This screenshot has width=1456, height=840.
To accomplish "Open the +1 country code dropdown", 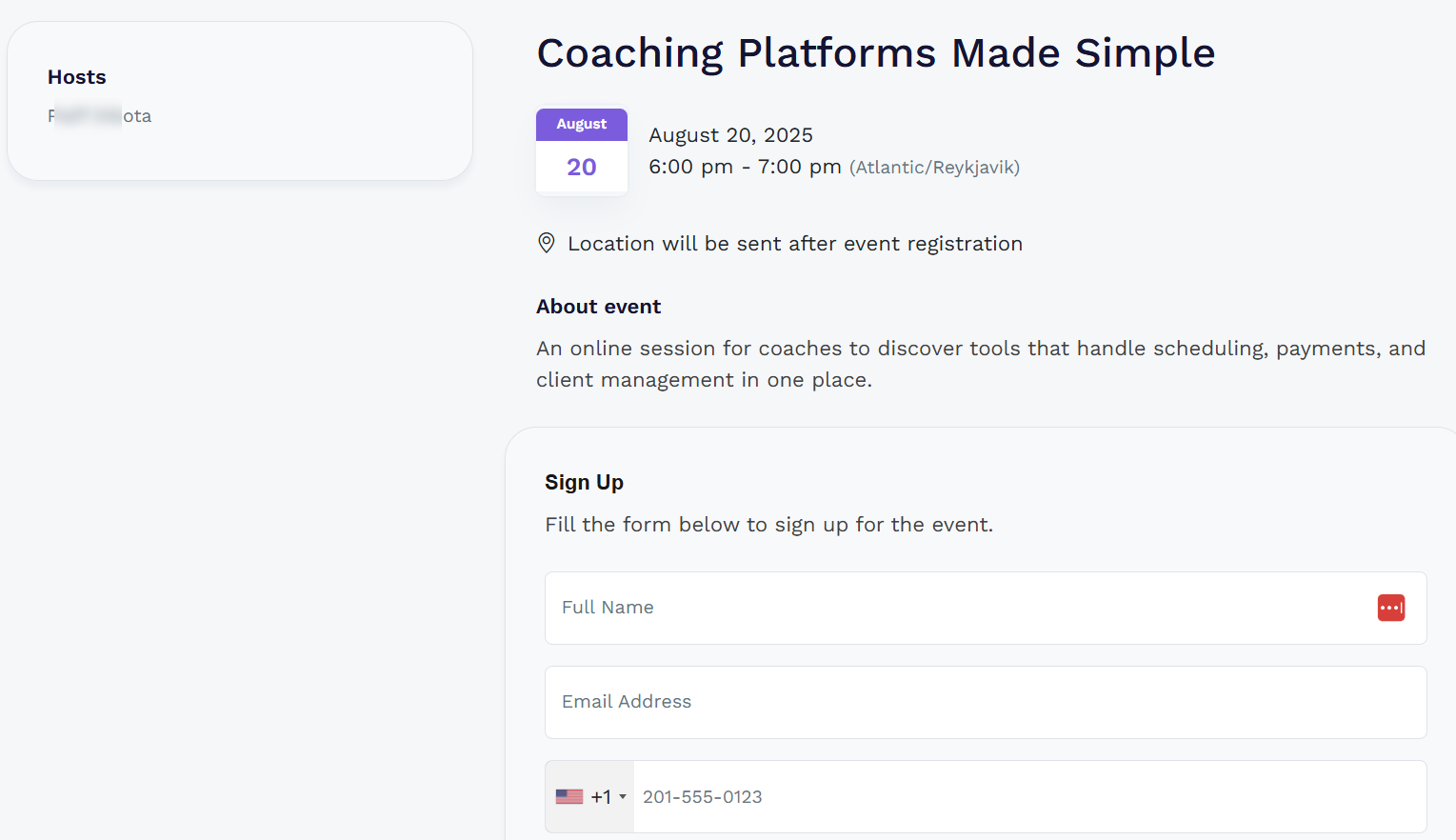I will [600, 796].
